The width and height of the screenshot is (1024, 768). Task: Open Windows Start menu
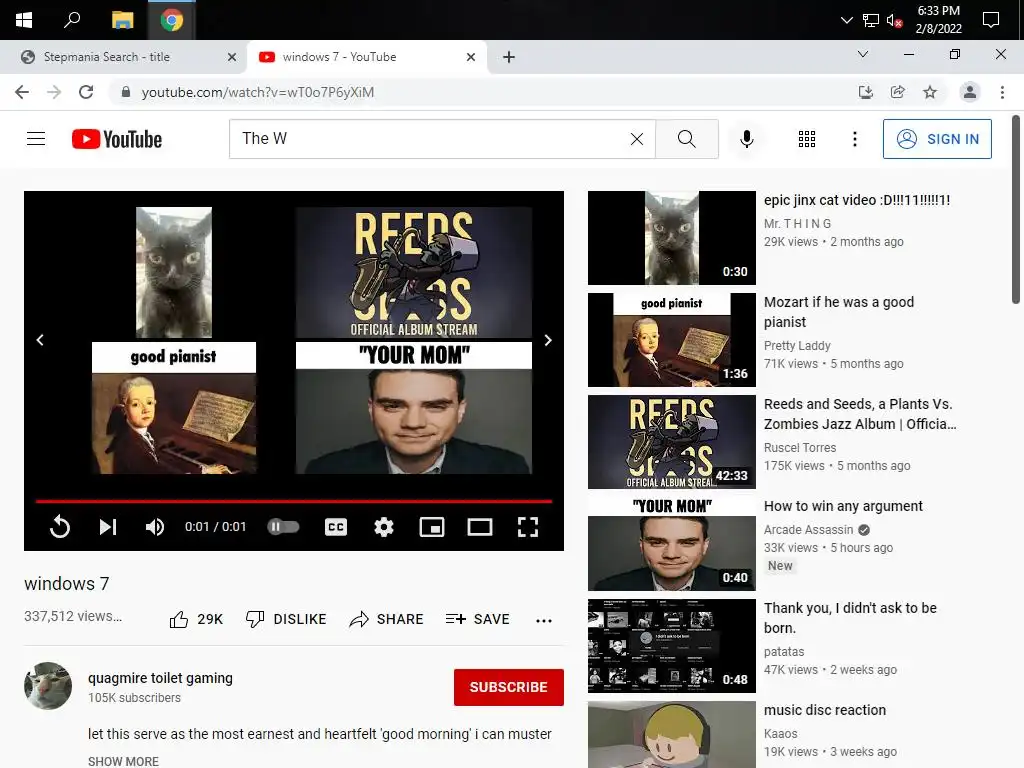point(24,20)
